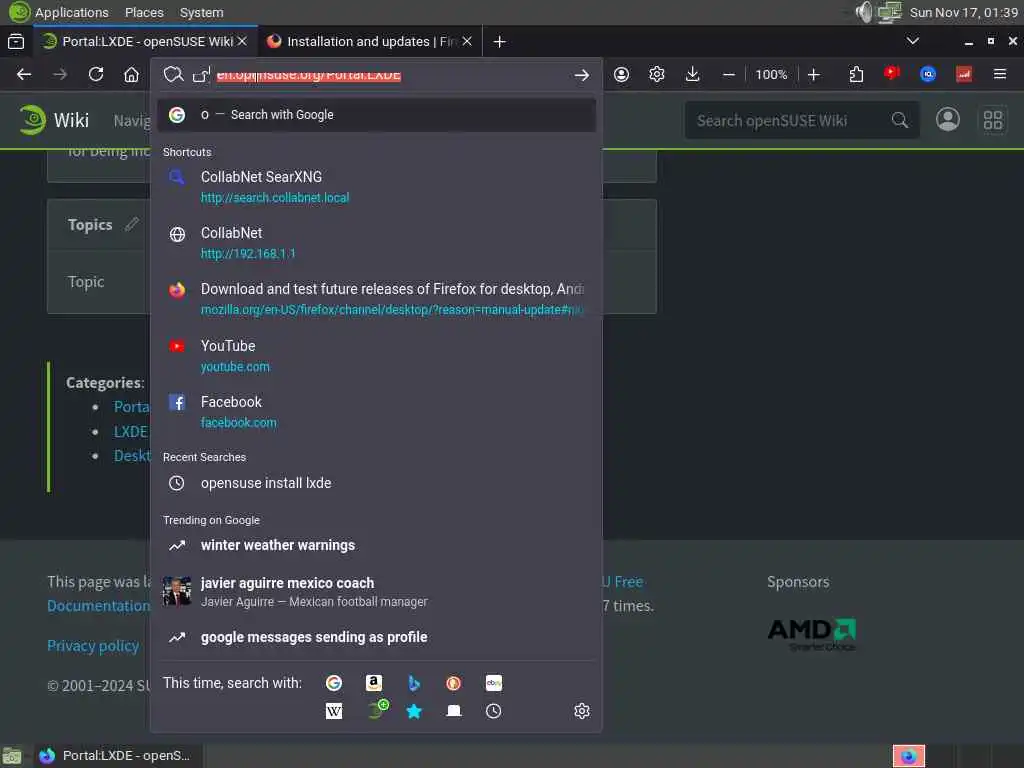
Task: Select trending 'javier aguirre mexico coach'
Action: click(376, 591)
